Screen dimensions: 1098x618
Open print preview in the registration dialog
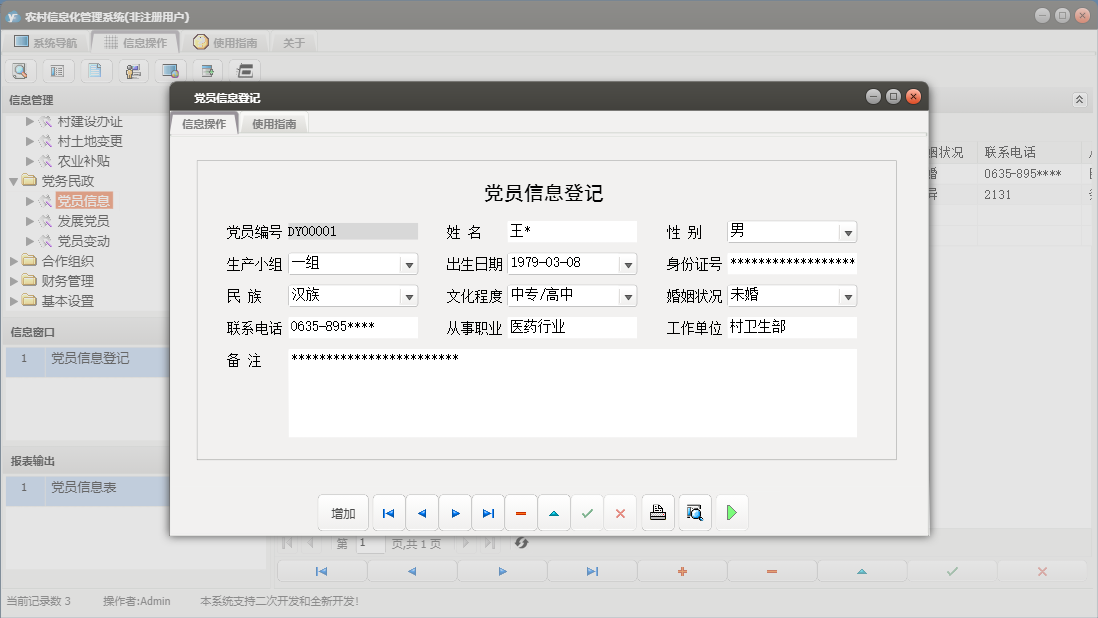coord(694,512)
